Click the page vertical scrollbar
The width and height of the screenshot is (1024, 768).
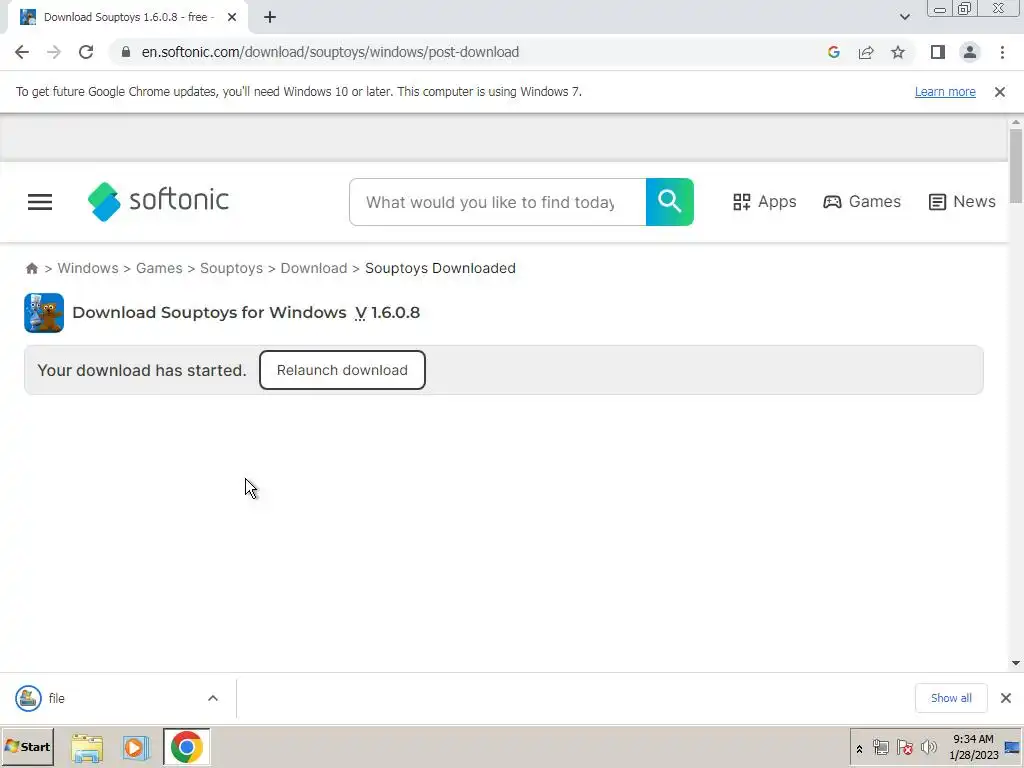1016,166
